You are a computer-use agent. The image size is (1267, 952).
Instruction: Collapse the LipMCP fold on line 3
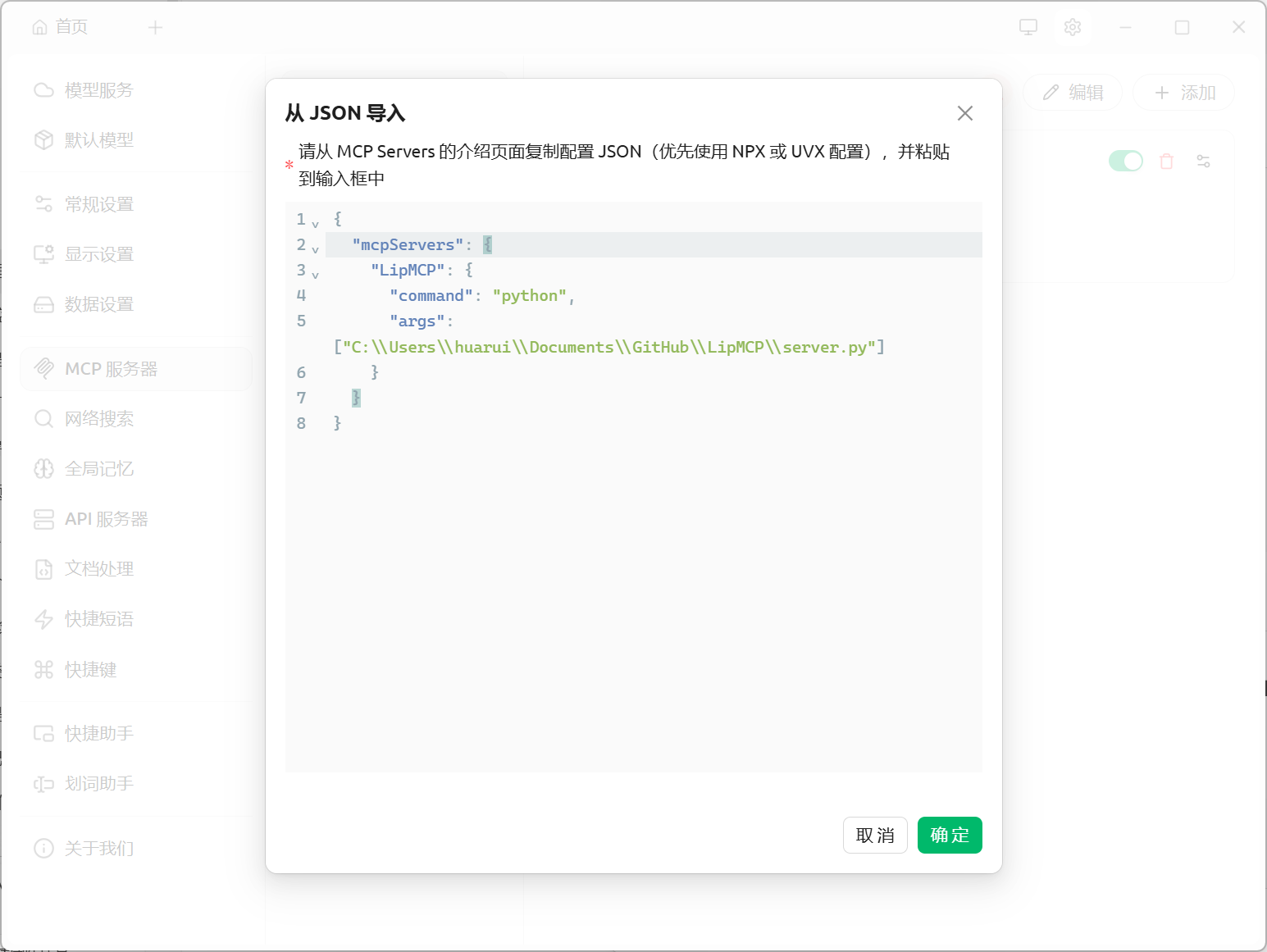coord(315,274)
